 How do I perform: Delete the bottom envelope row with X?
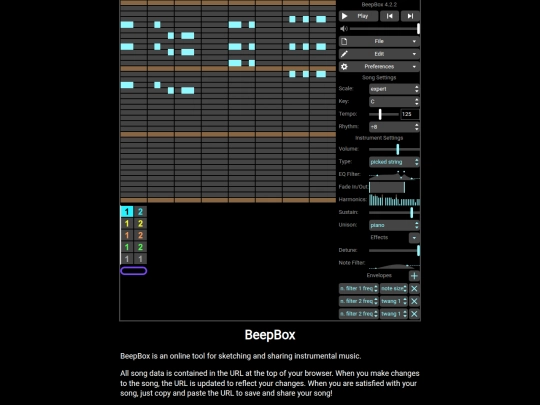coord(414,314)
